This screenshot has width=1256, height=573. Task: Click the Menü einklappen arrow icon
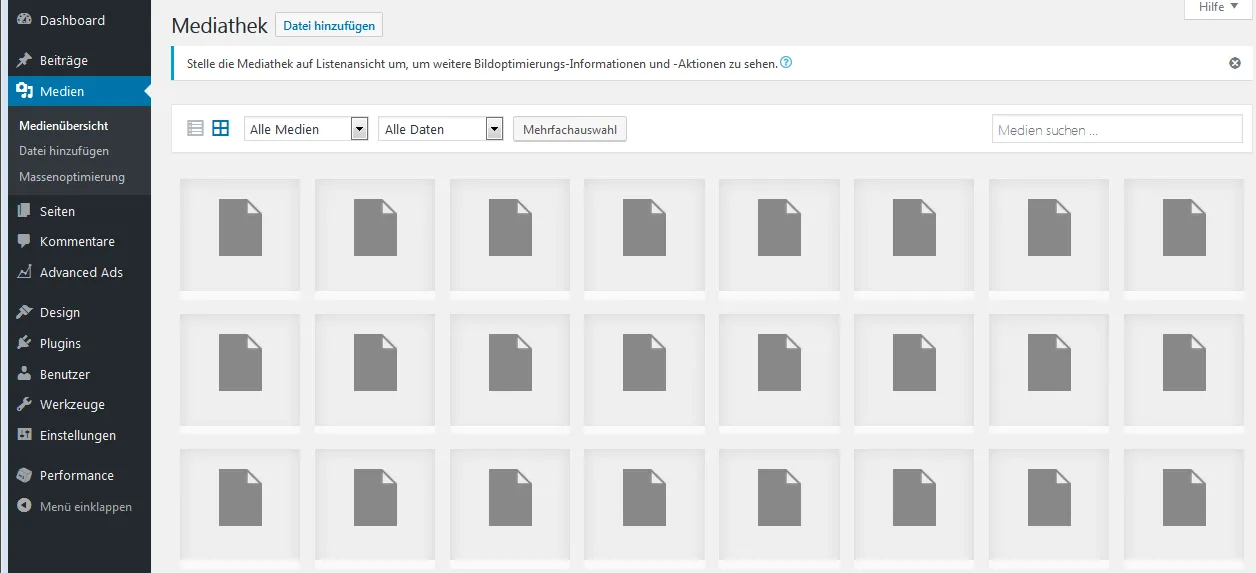[25, 506]
